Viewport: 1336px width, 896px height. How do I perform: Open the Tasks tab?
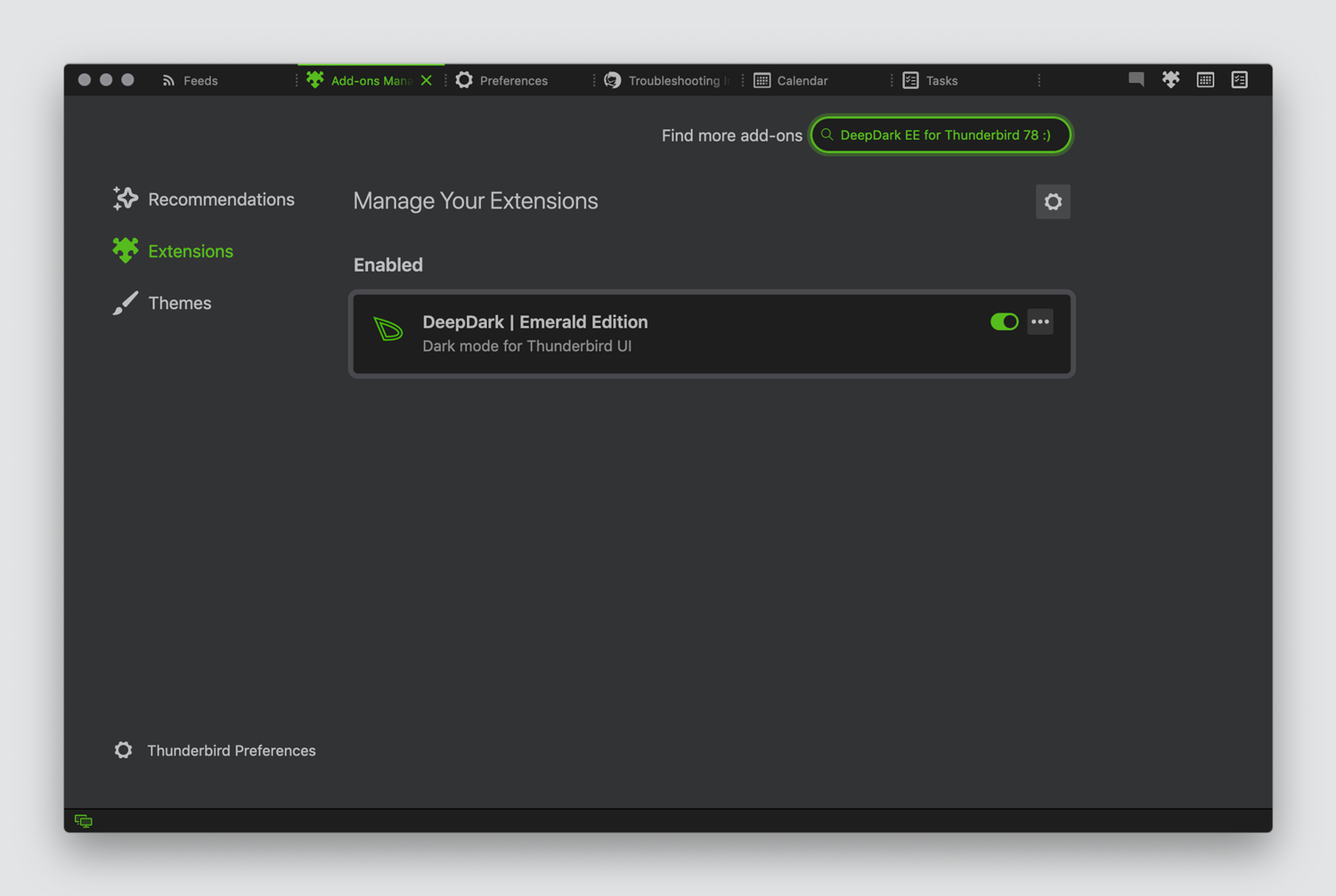(965, 80)
